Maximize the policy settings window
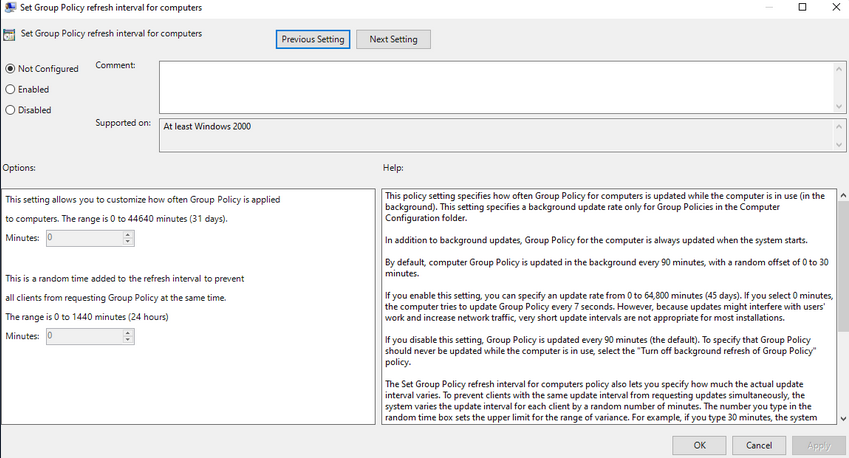 click(x=802, y=8)
